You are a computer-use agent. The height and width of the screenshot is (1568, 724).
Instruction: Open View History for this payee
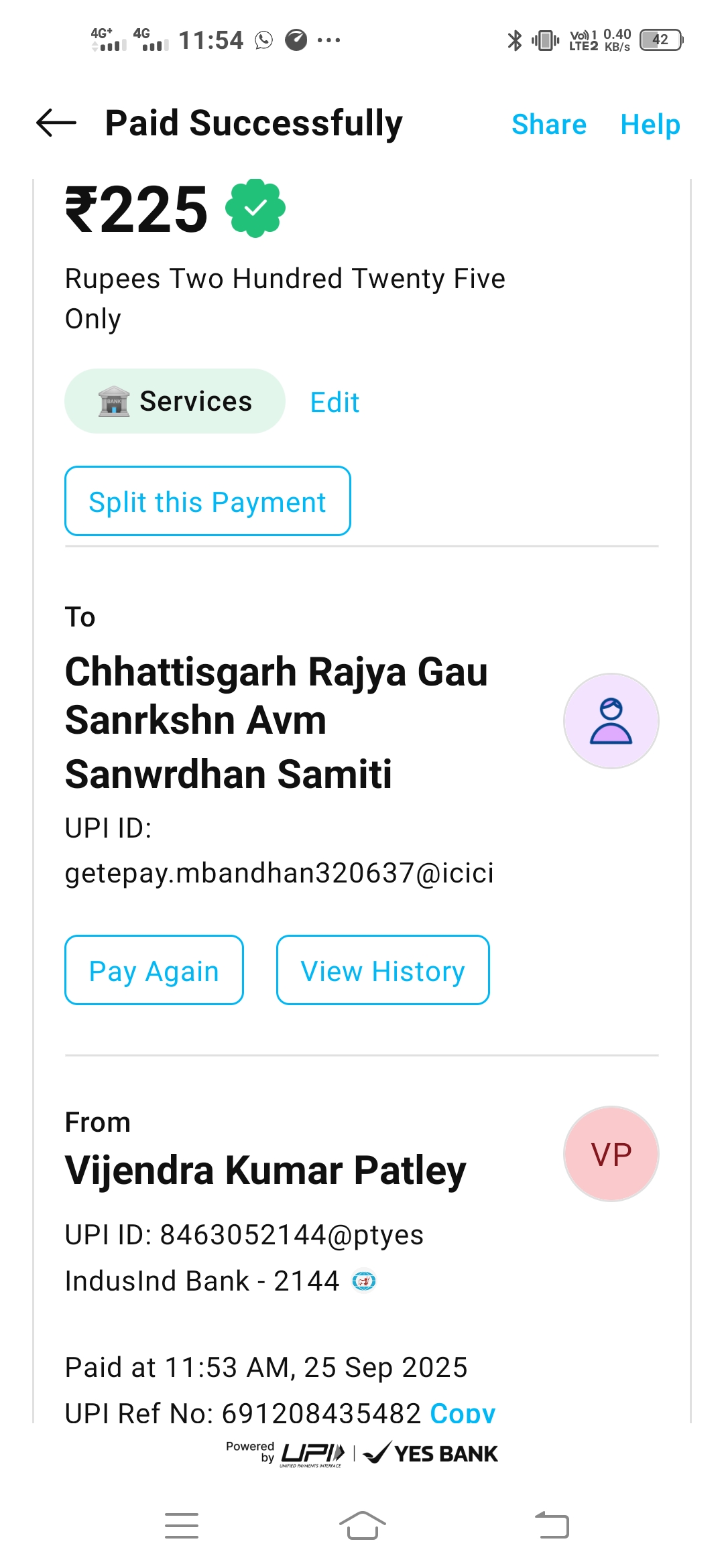click(383, 970)
